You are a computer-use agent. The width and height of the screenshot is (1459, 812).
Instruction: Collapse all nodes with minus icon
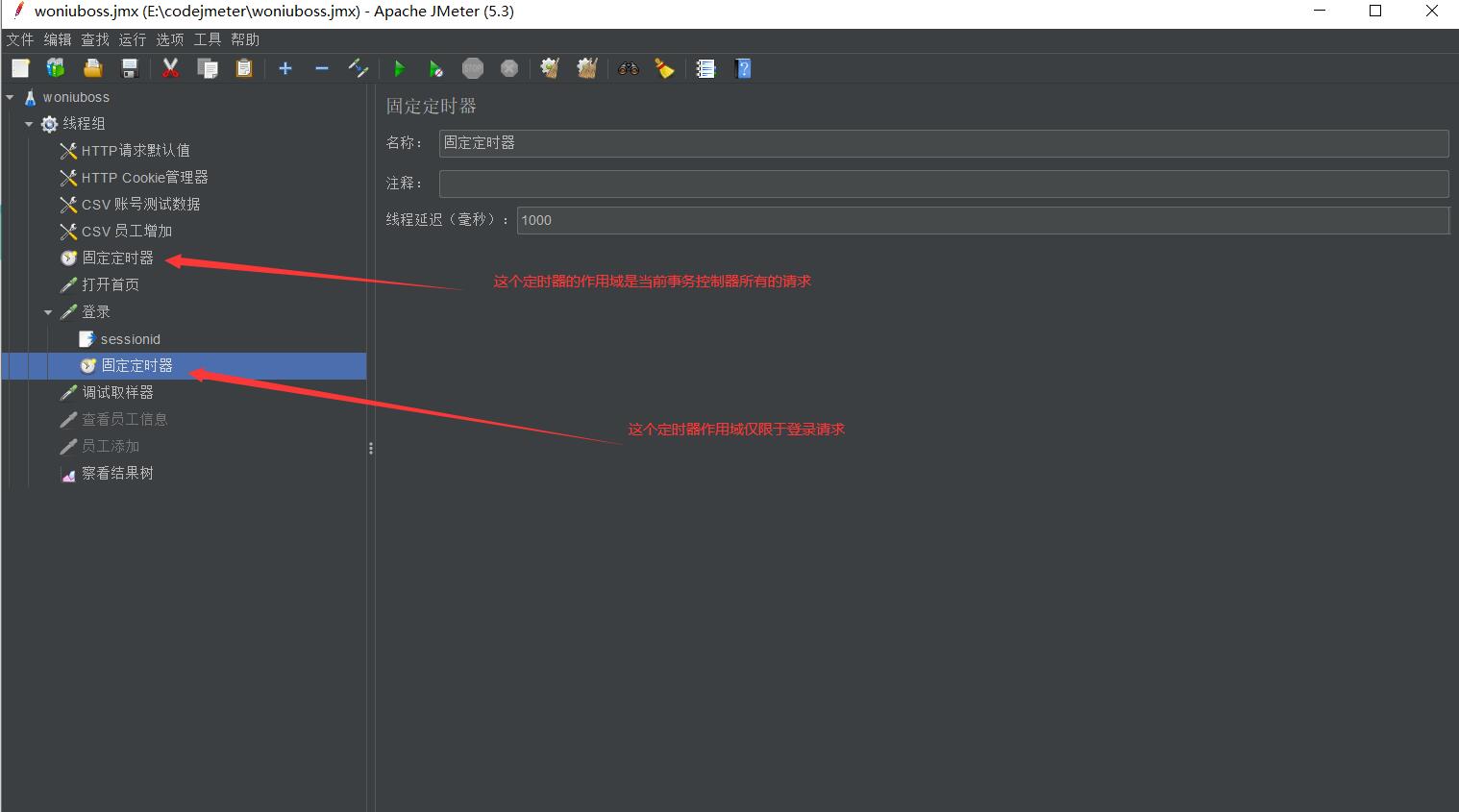(322, 68)
